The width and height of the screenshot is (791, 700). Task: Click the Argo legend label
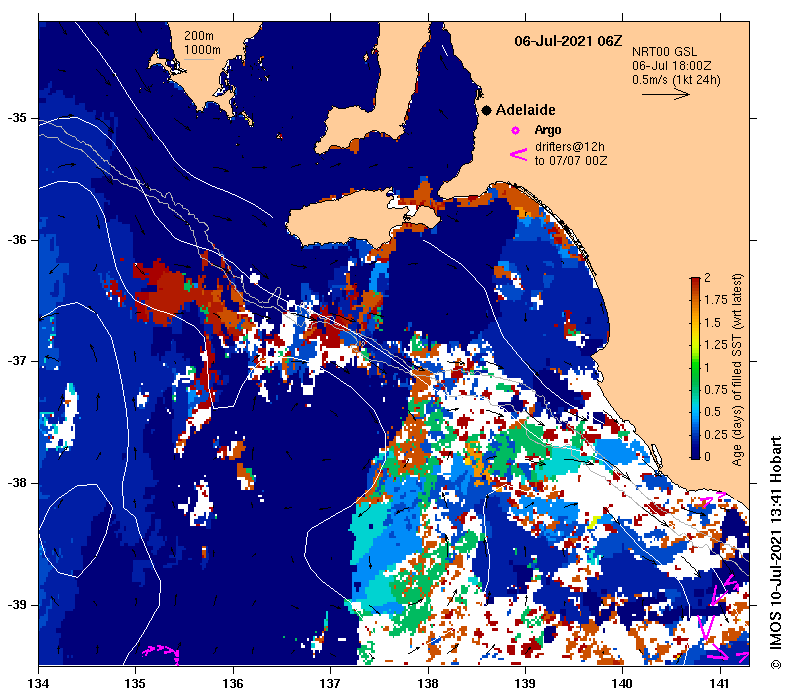click(x=548, y=130)
